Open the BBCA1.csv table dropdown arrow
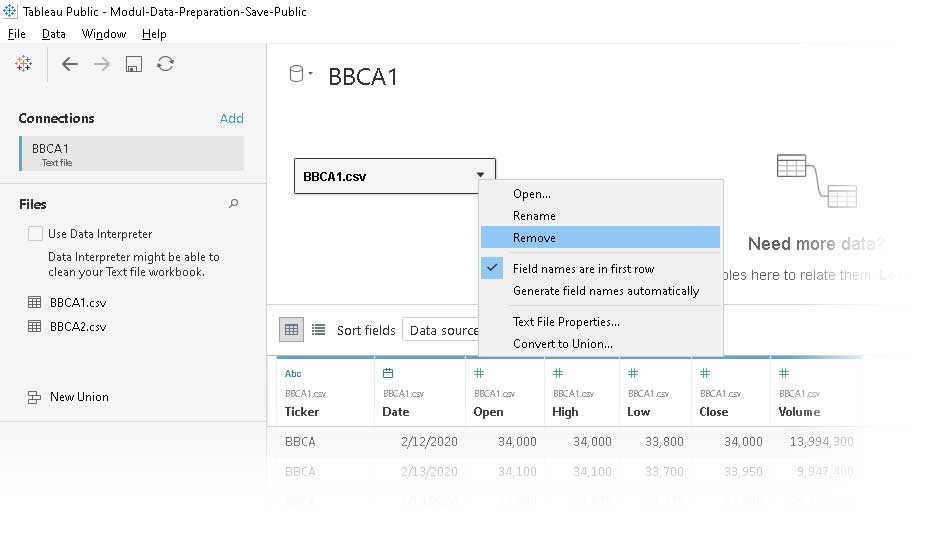The image size is (941, 540). click(x=480, y=175)
